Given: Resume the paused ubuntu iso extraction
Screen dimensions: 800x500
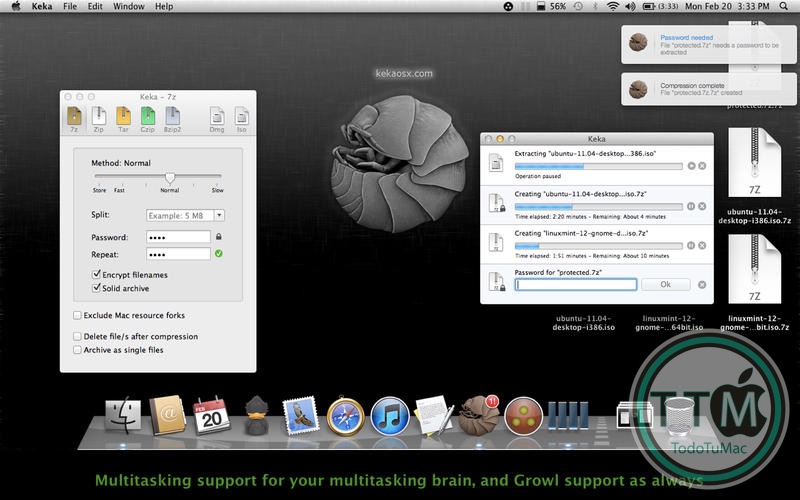Looking at the screenshot, I should [x=691, y=166].
